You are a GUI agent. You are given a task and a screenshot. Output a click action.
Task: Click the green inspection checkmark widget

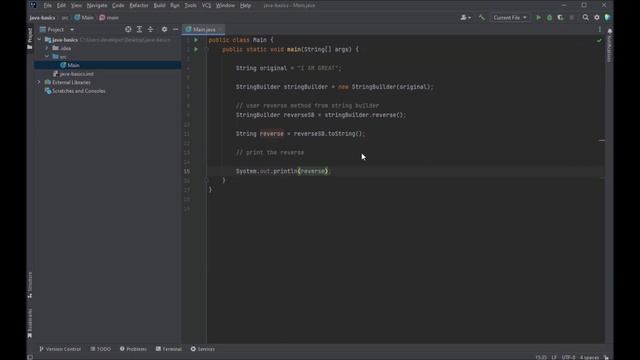(x=599, y=40)
